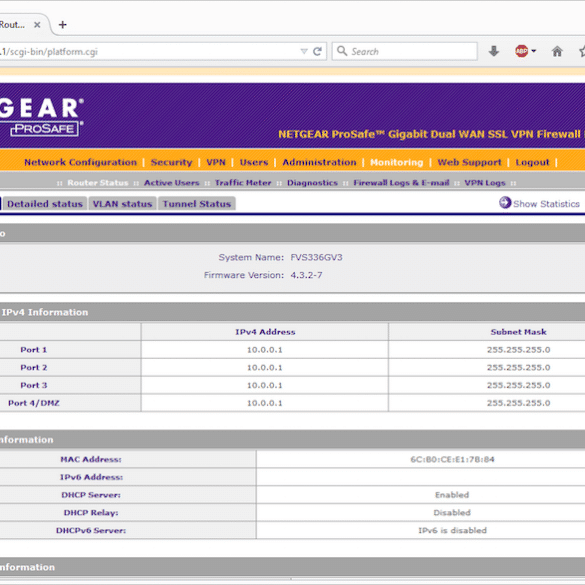Open the Administration menu
Screen dimensions: 585x585
(x=319, y=162)
